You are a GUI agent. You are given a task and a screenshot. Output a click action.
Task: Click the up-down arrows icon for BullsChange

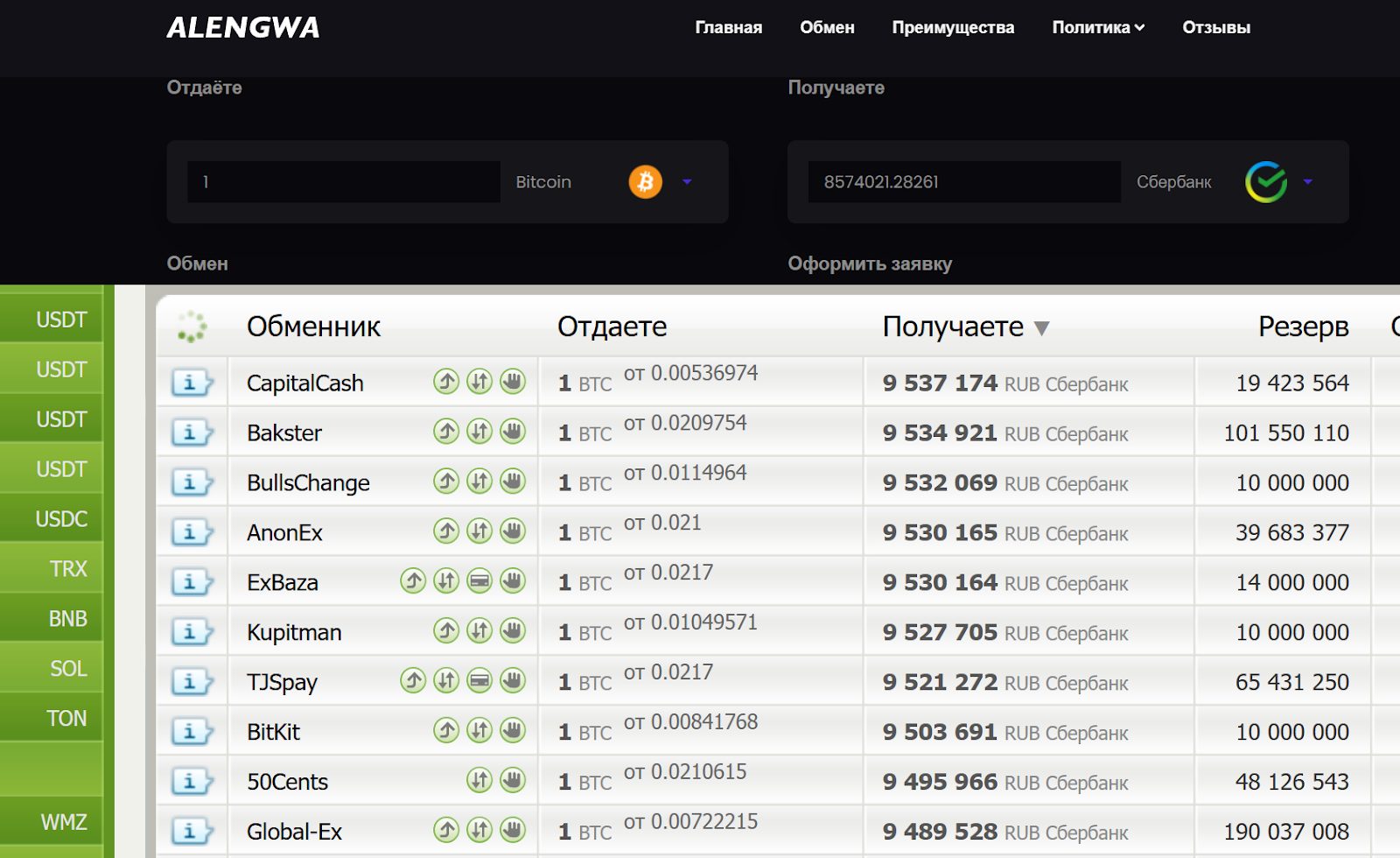tap(479, 482)
